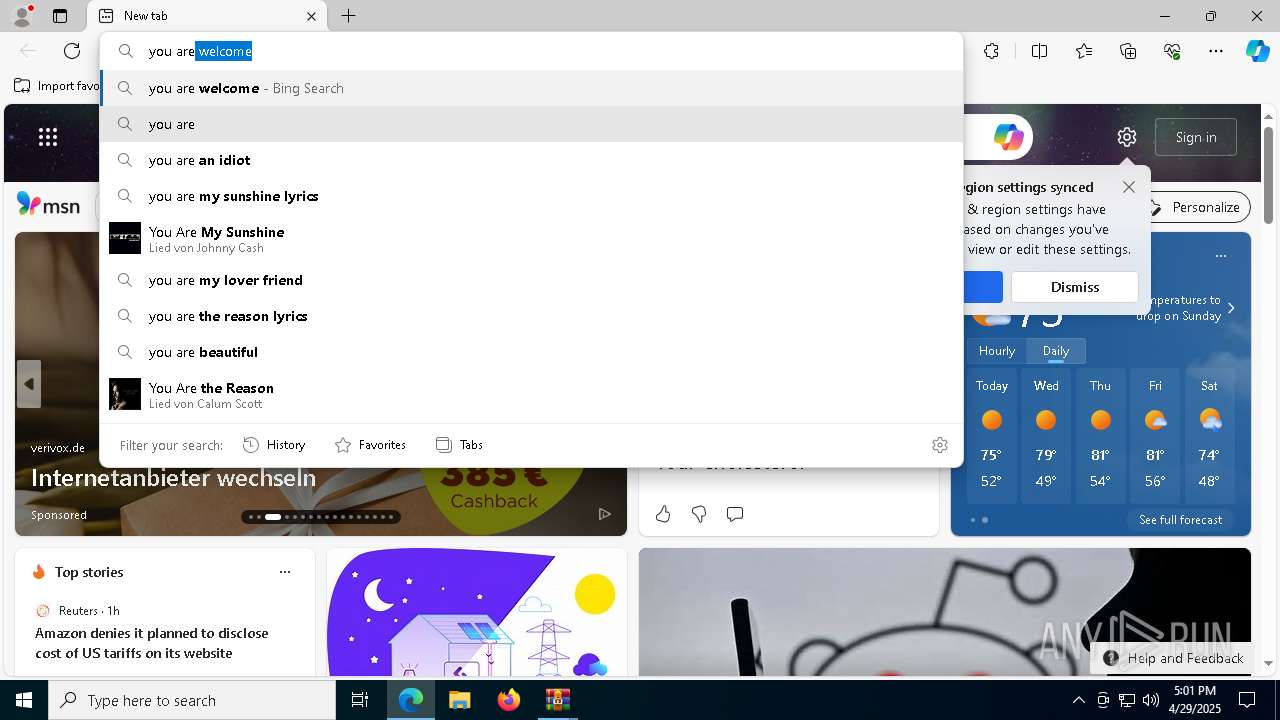1280x720 pixels.
Task: Open Help and Feedback
Action: [1174, 658]
